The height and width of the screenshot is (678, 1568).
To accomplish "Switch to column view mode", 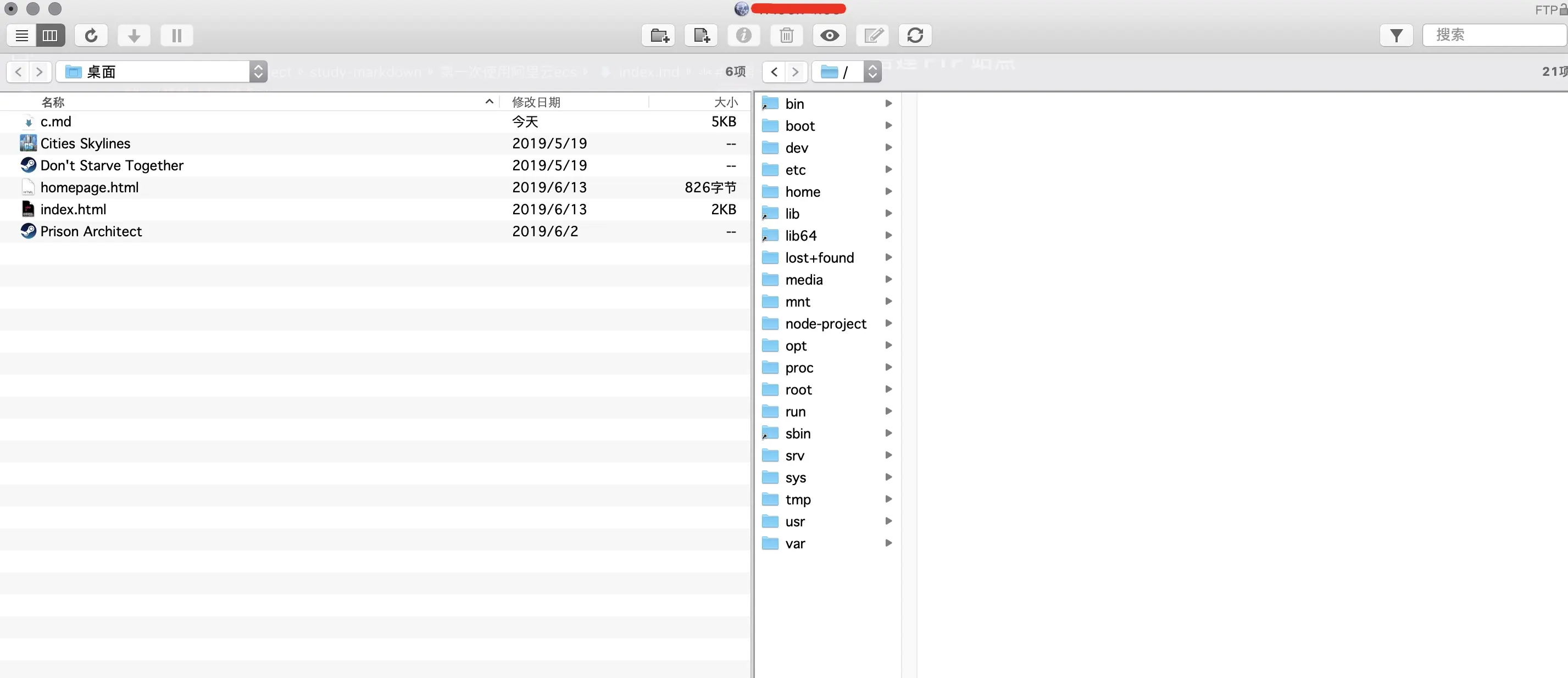I will pos(50,35).
